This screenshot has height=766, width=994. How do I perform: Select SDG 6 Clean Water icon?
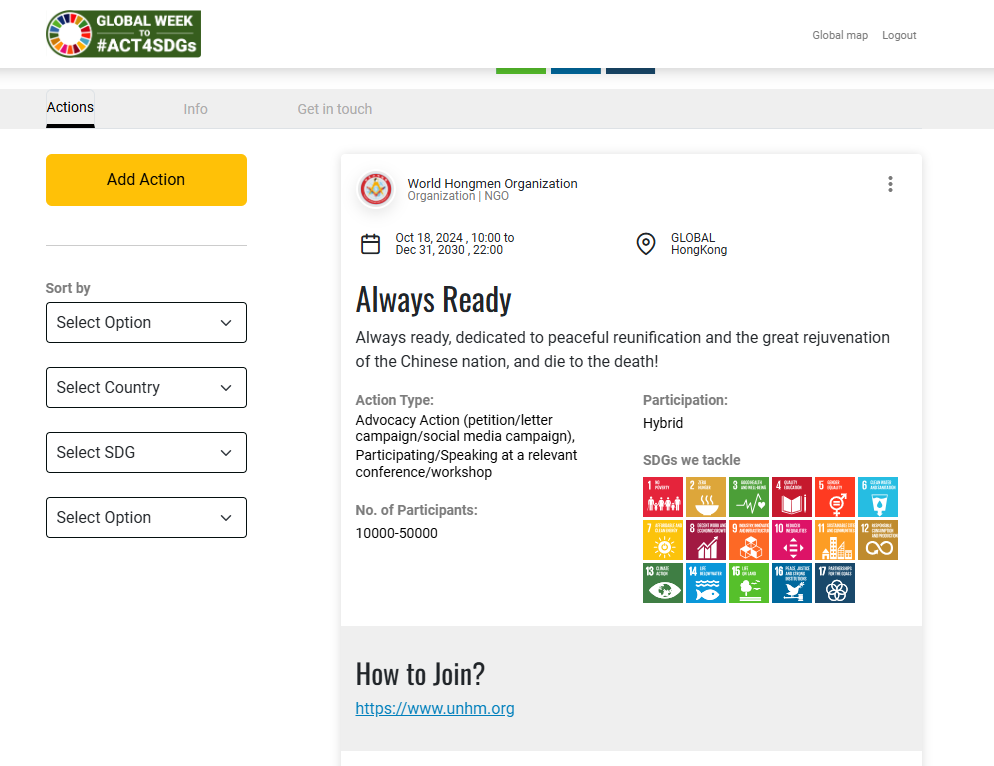tap(878, 497)
